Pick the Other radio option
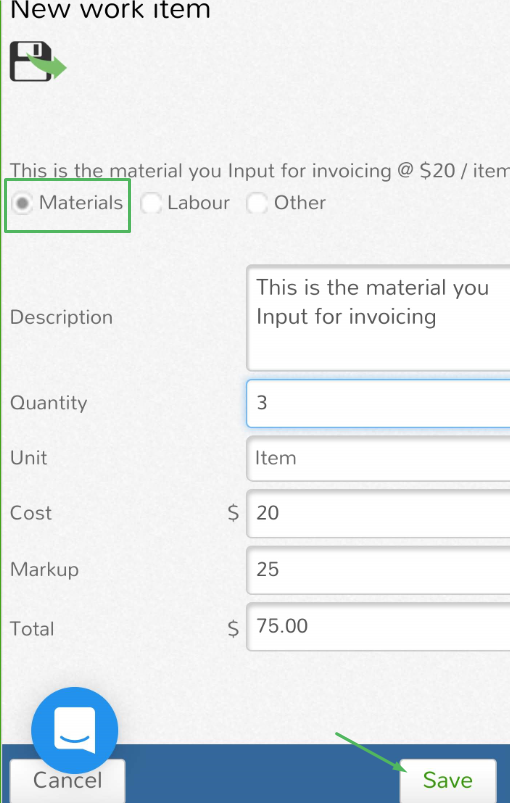Image resolution: width=510 pixels, height=803 pixels. click(x=257, y=203)
